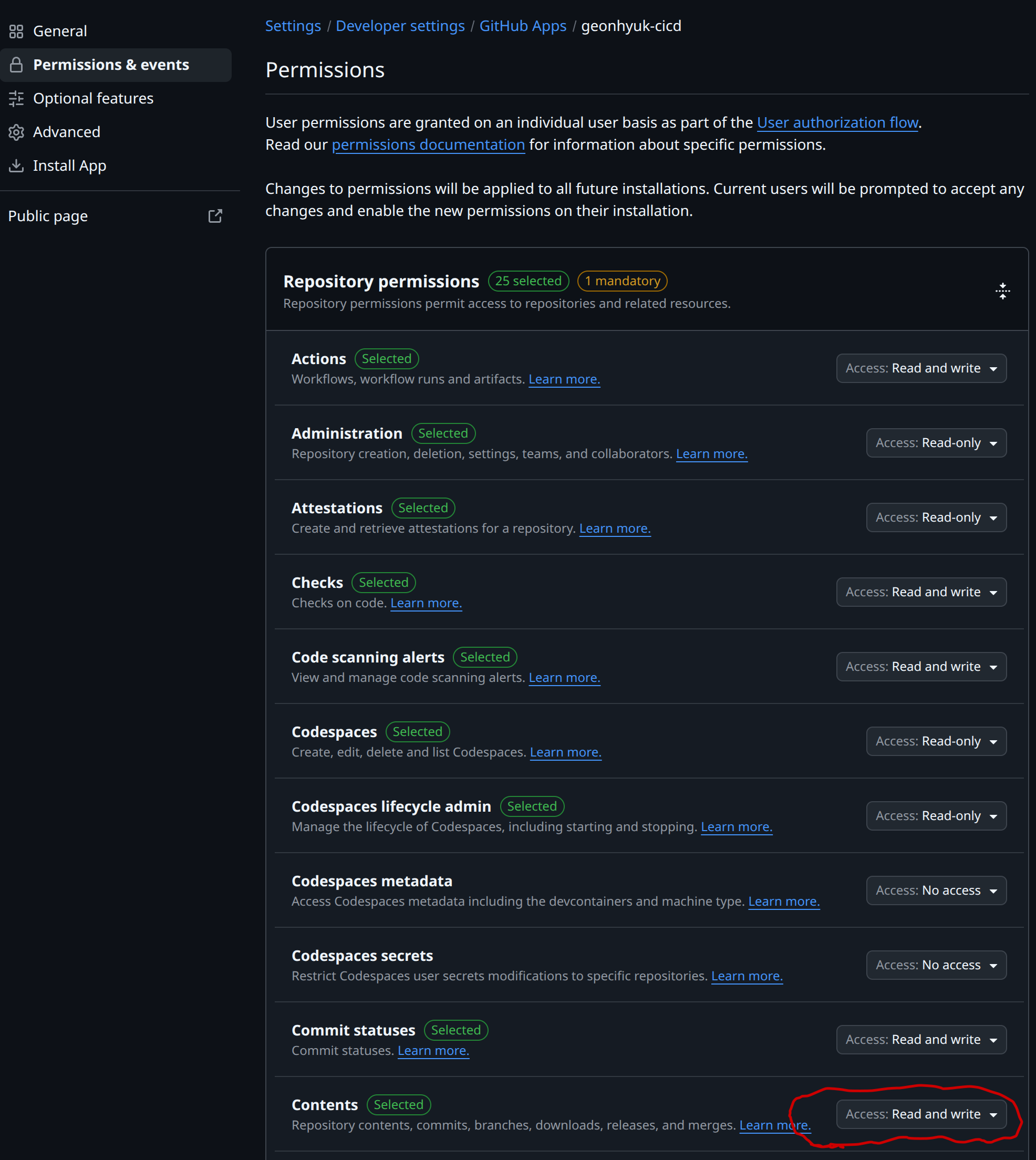Open the User authorization flow link
This screenshot has width=1036, height=1160.
pyautogui.click(x=837, y=122)
